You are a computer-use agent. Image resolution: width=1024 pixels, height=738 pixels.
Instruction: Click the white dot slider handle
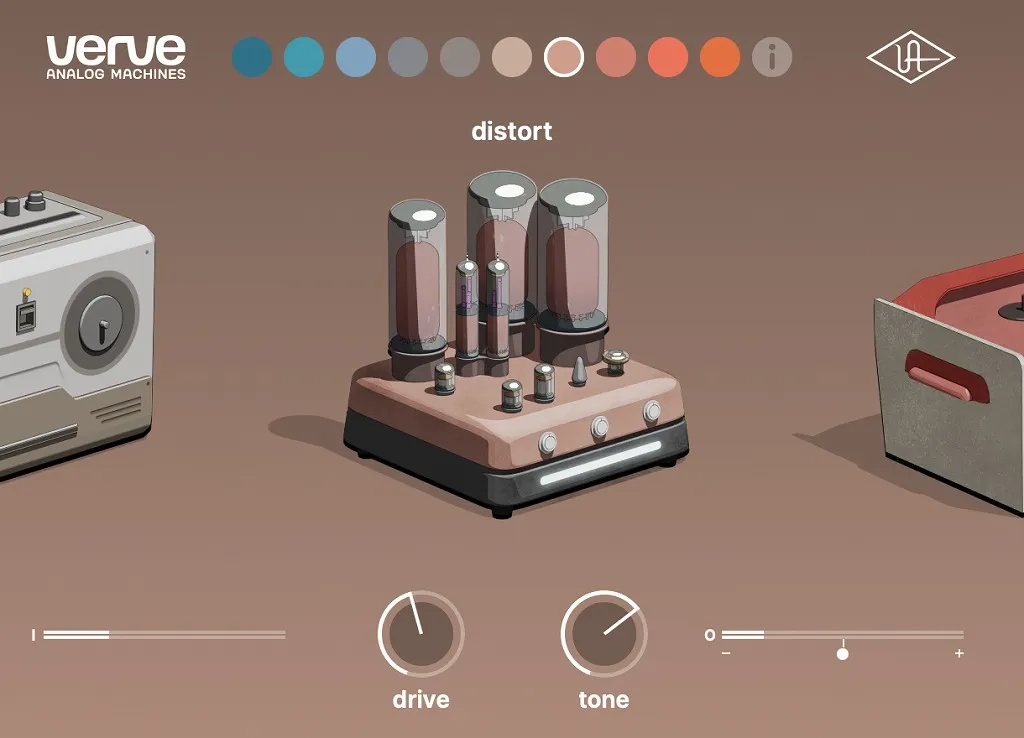(843, 654)
